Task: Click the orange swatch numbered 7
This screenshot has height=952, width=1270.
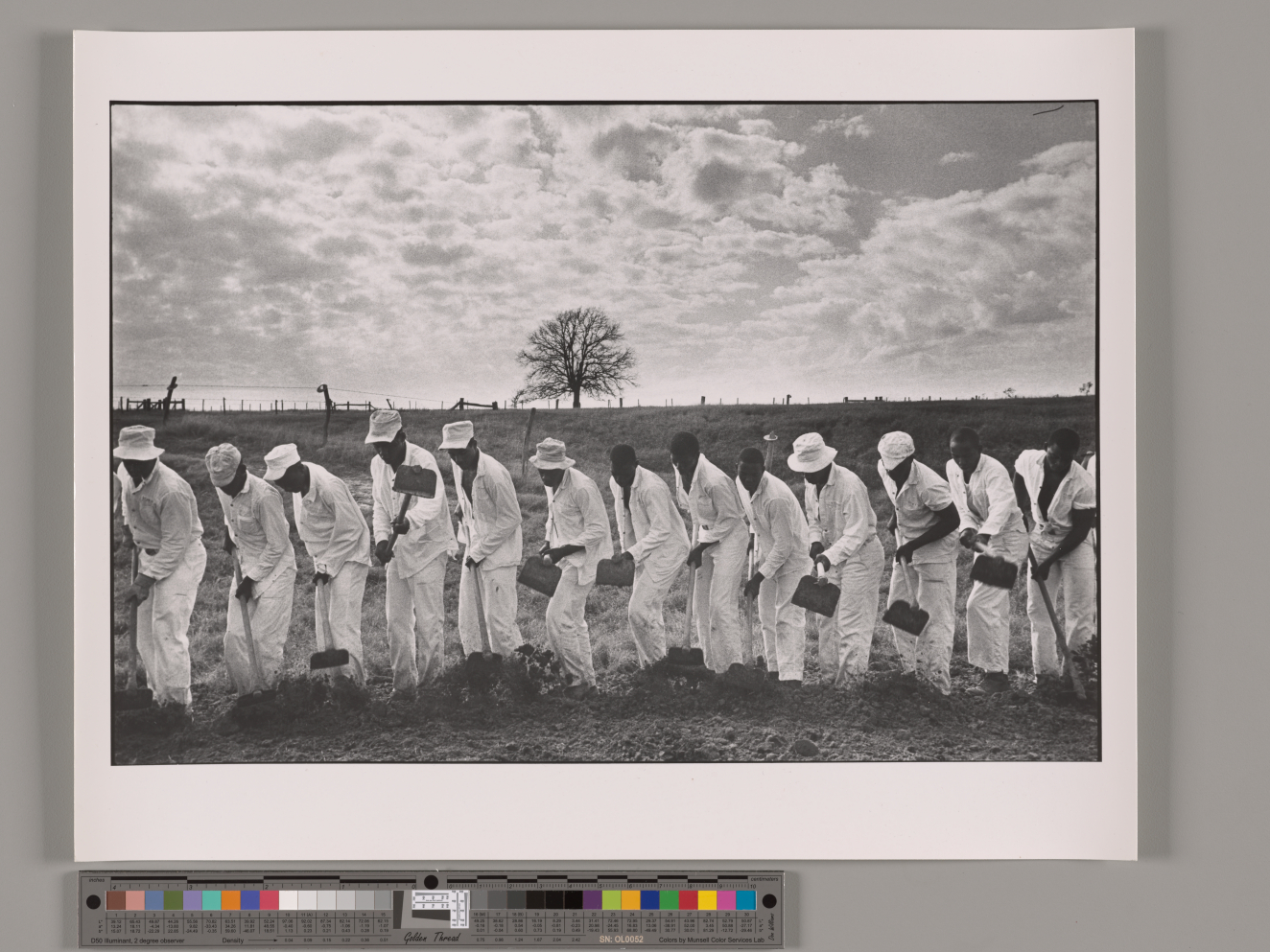Action: pos(230,900)
